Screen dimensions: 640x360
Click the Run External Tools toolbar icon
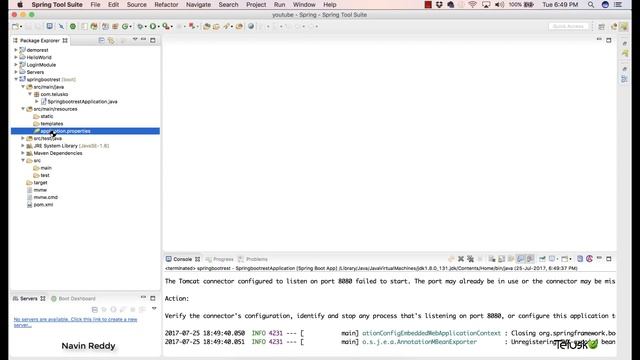[165, 27]
